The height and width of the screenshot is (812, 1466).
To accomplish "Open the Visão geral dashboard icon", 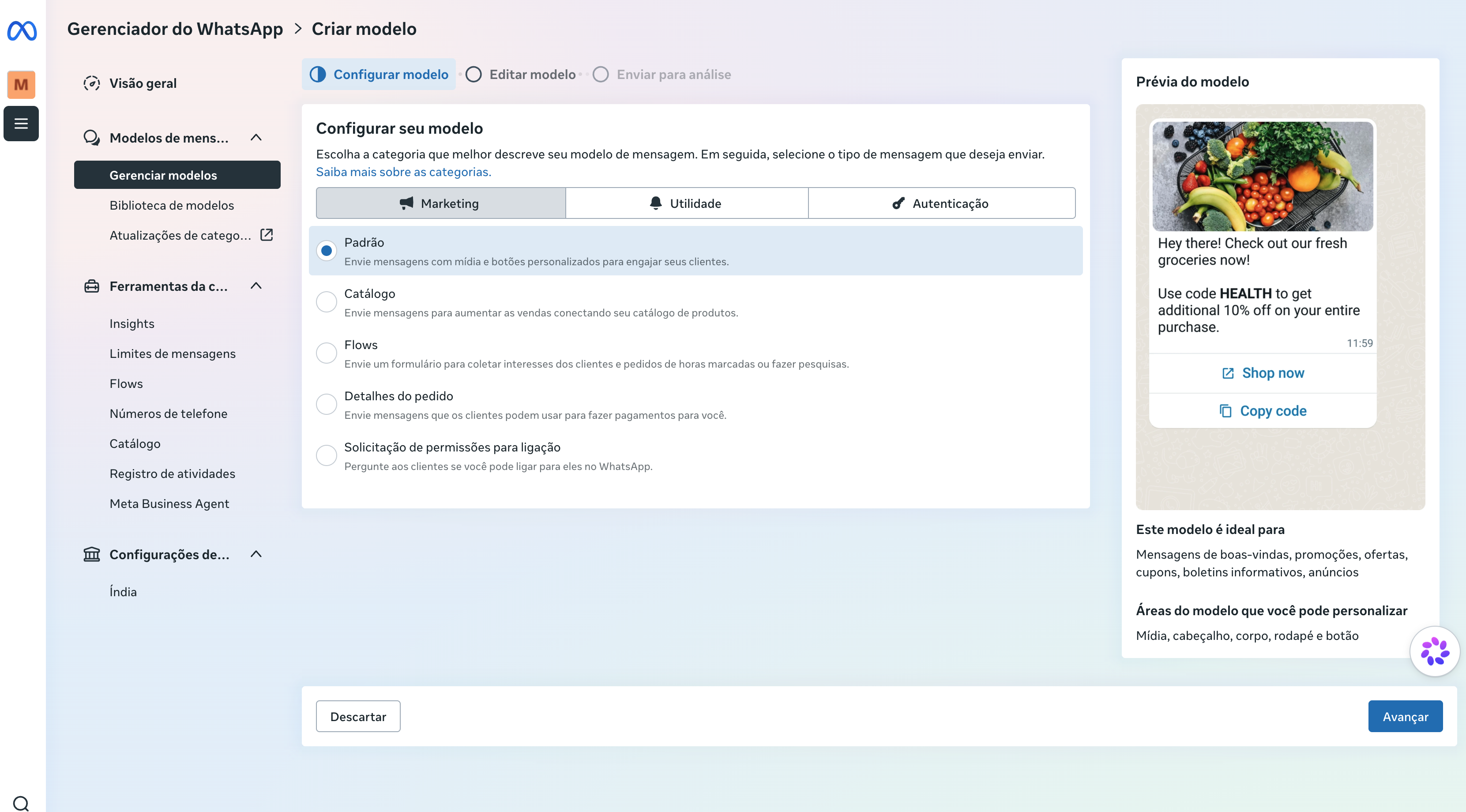I will click(92, 83).
